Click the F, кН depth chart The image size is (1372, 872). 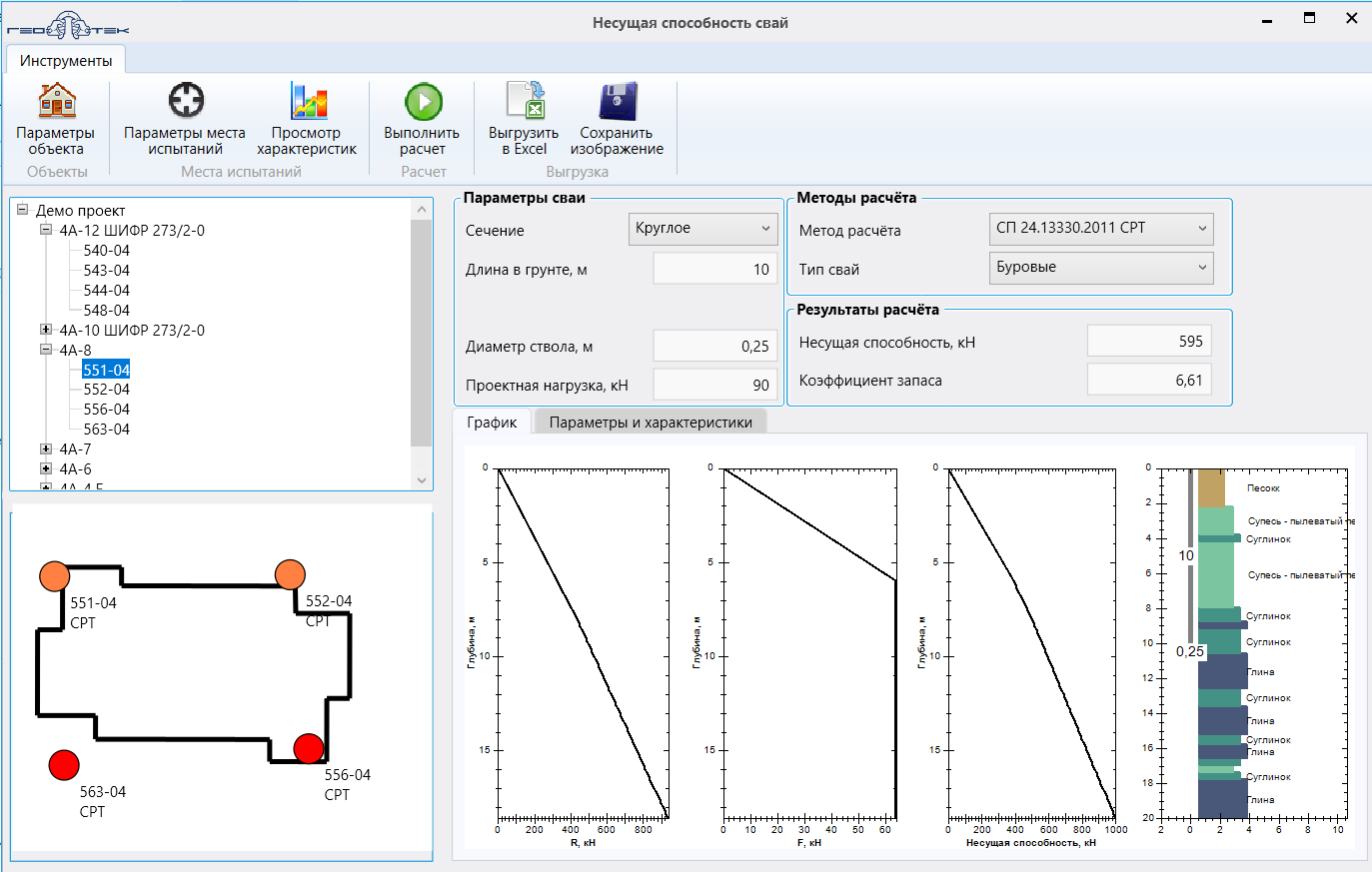809,642
